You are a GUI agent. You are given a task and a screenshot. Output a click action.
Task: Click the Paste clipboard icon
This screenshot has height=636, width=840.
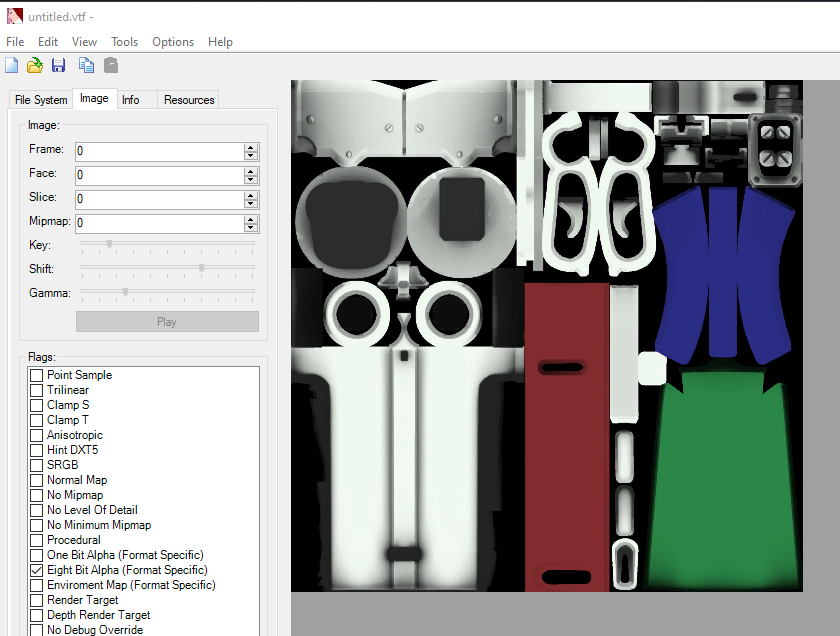pyautogui.click(x=111, y=65)
